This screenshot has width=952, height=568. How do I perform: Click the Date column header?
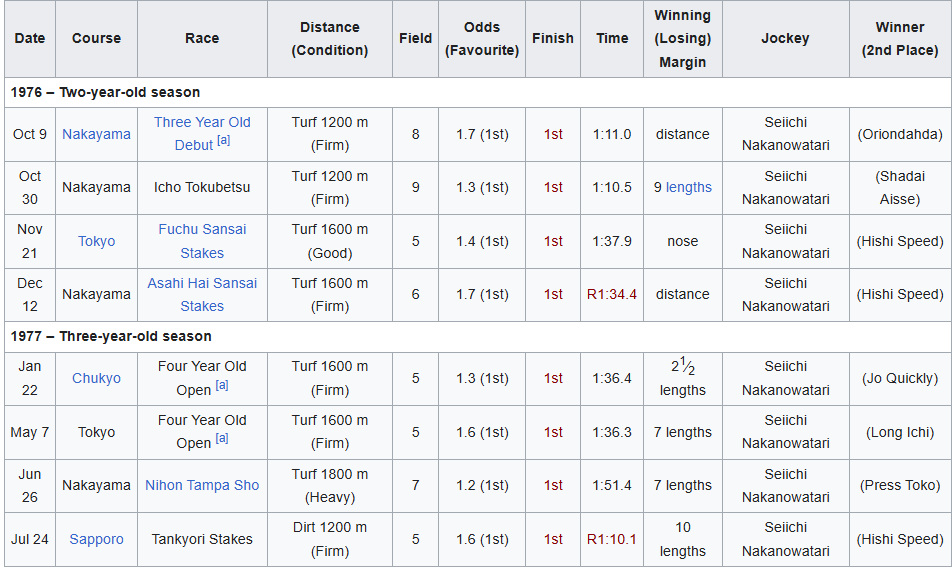tap(30, 39)
